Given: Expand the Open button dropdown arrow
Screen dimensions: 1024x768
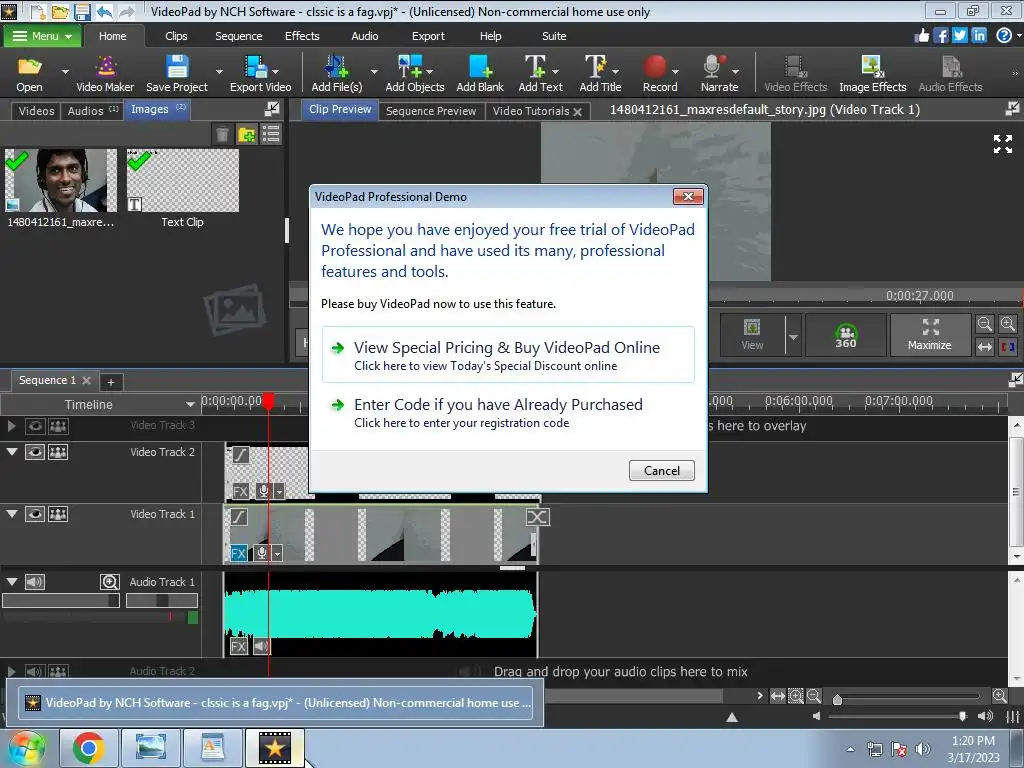Looking at the screenshot, I should (x=65, y=71).
